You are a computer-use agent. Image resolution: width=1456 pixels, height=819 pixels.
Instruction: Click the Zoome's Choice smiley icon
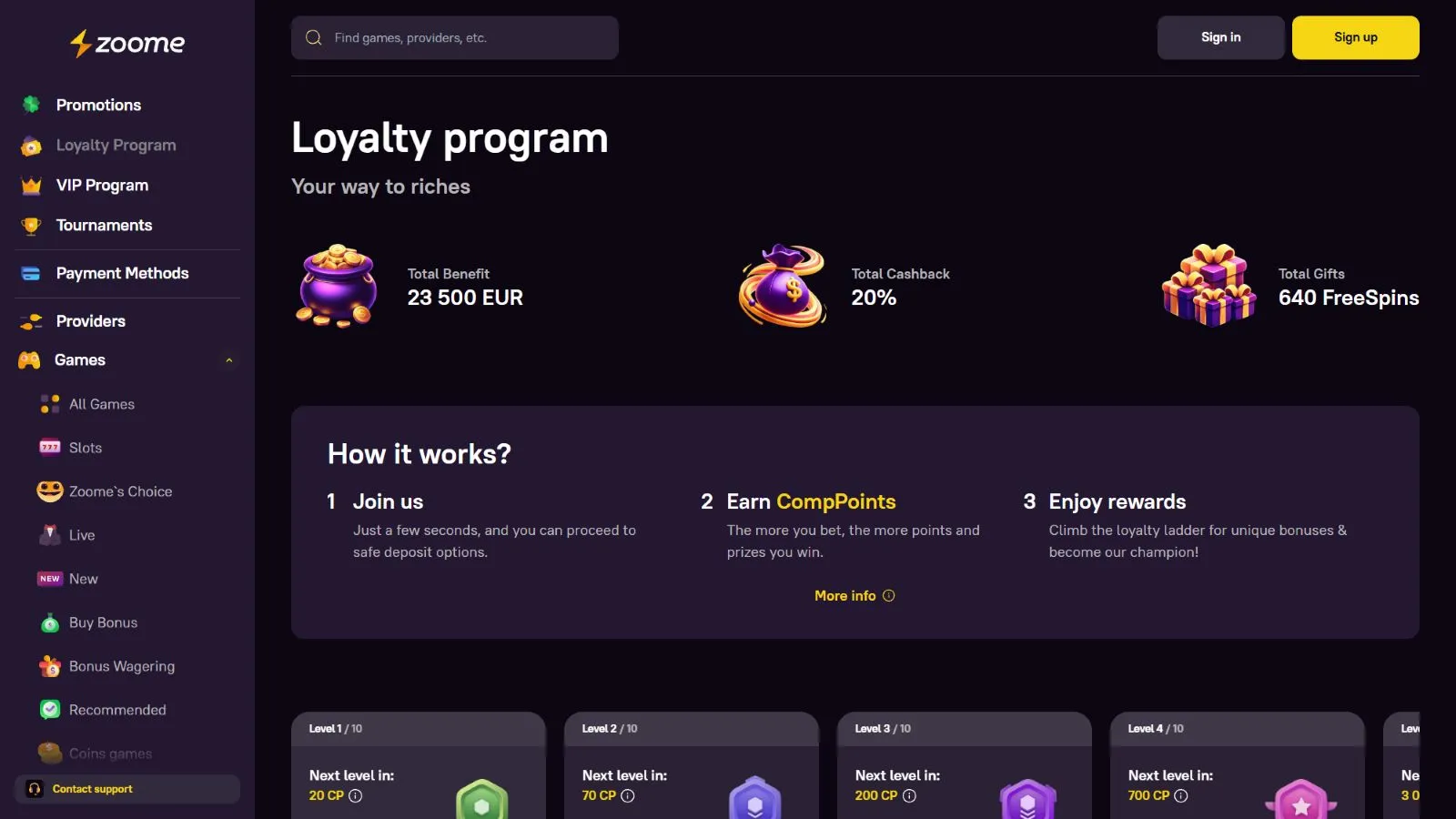(49, 491)
